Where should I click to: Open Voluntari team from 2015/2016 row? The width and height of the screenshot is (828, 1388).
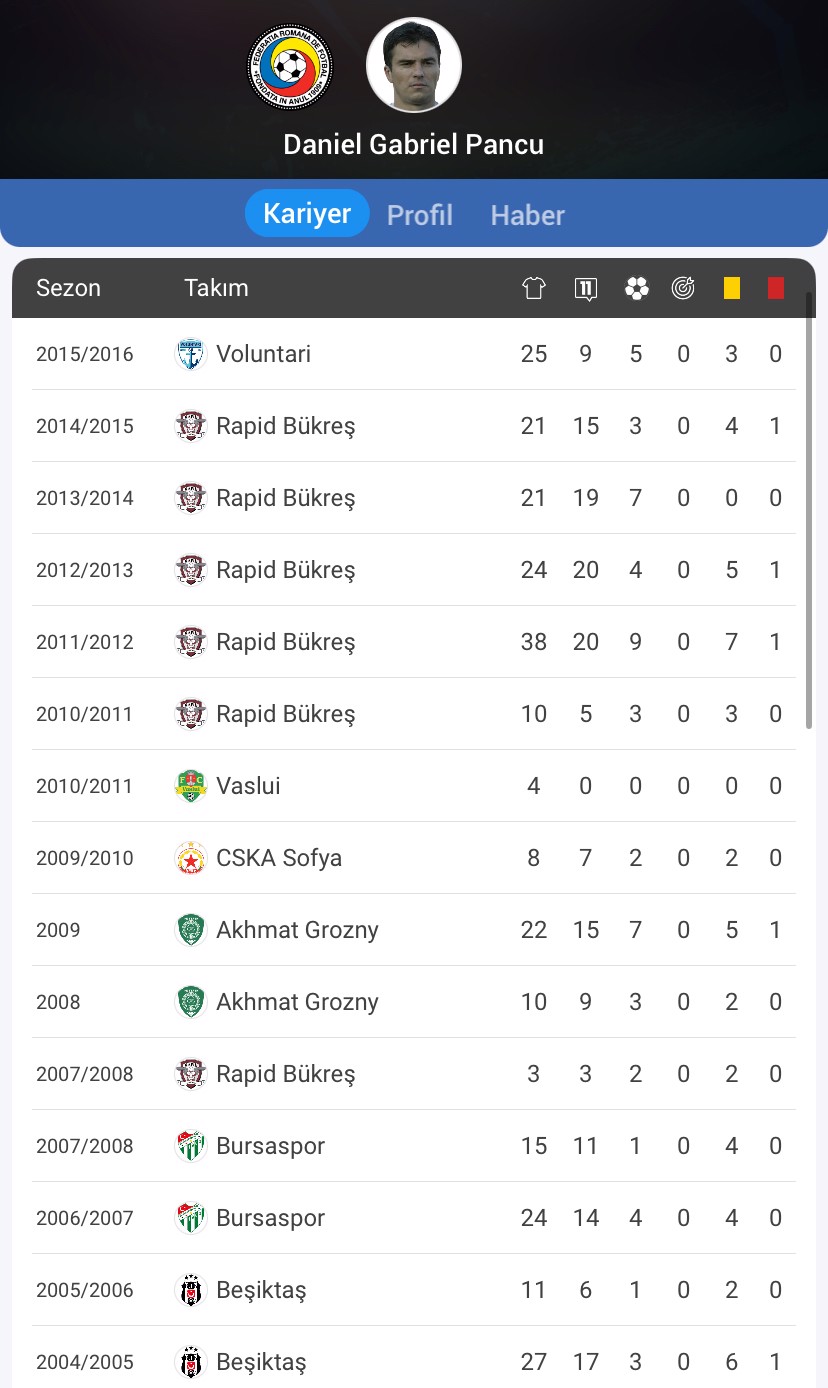click(414, 354)
